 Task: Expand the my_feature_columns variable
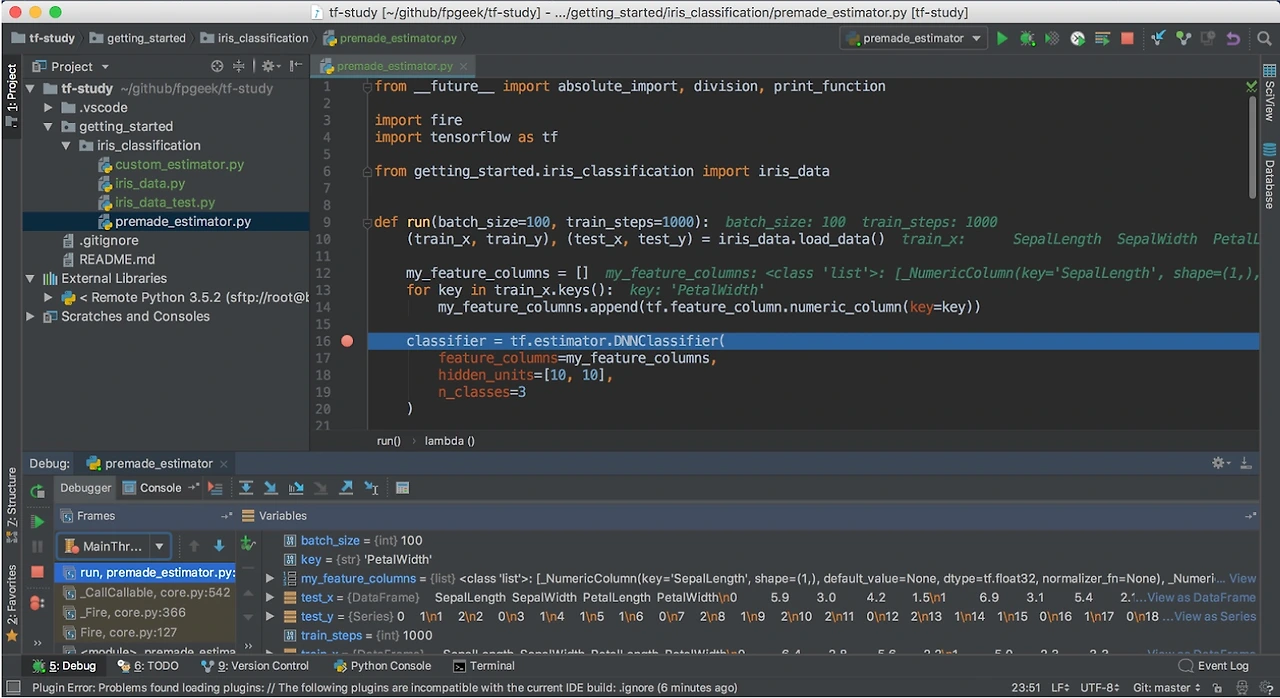[270, 578]
